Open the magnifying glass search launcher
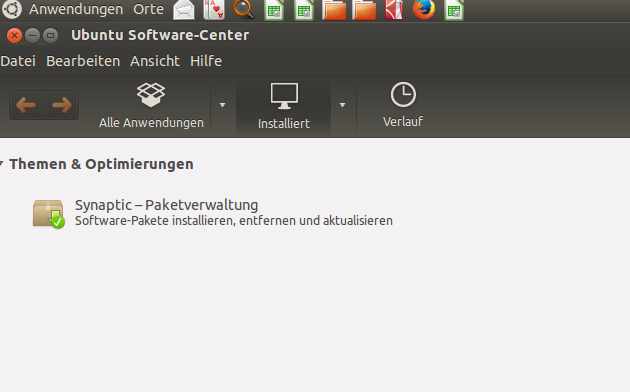This screenshot has height=392, width=630. pyautogui.click(x=243, y=10)
